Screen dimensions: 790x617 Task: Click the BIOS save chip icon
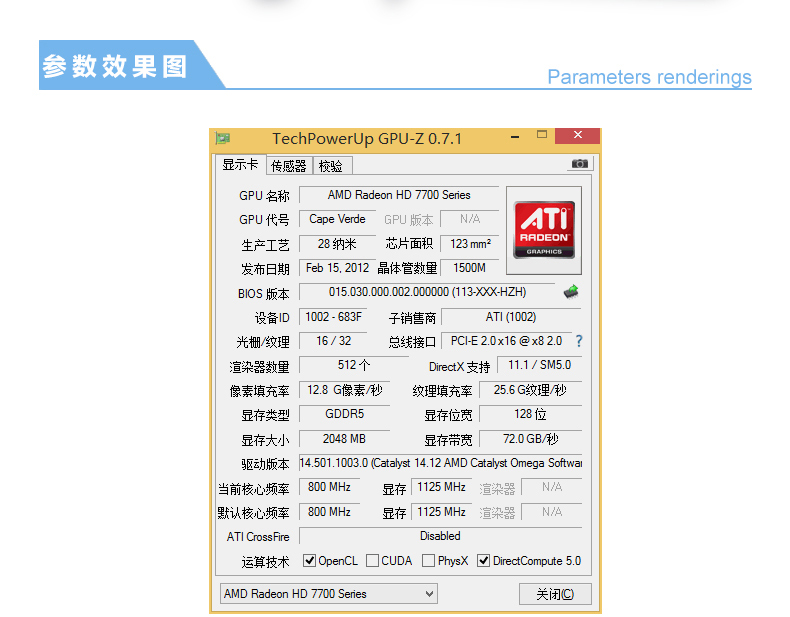click(571, 292)
